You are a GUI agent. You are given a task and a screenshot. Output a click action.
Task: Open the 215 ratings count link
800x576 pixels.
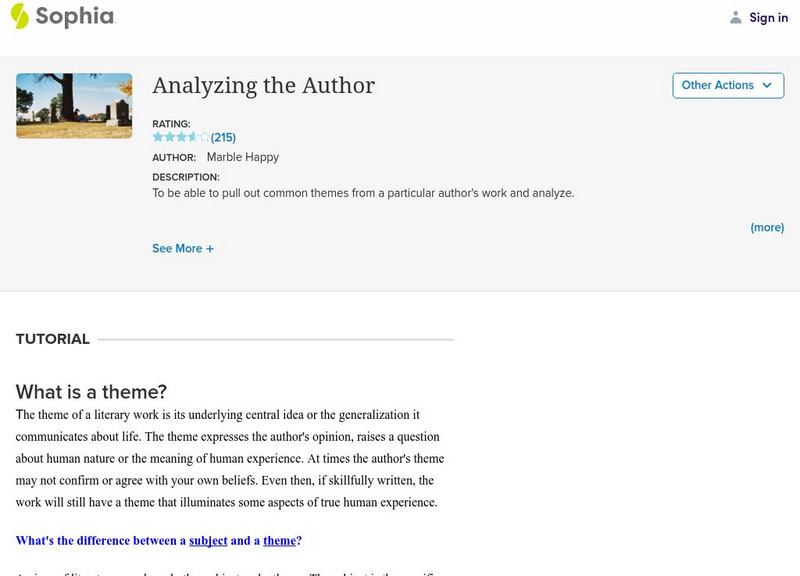[x=223, y=137]
